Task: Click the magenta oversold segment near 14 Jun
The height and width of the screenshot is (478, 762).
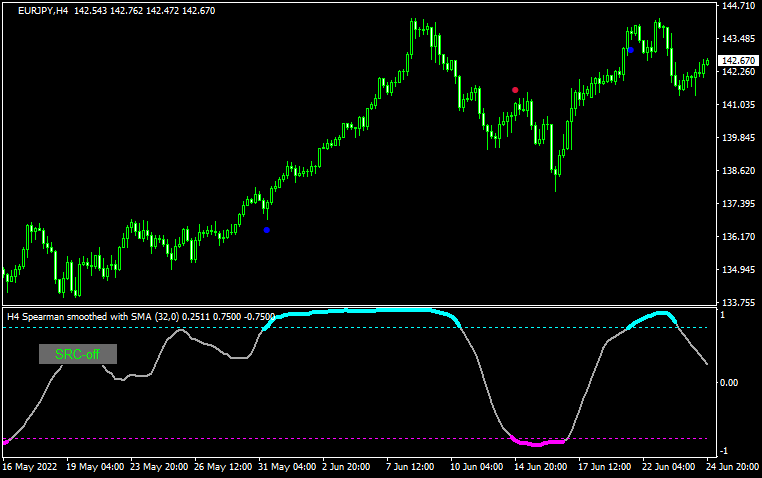Action: [x=538, y=442]
